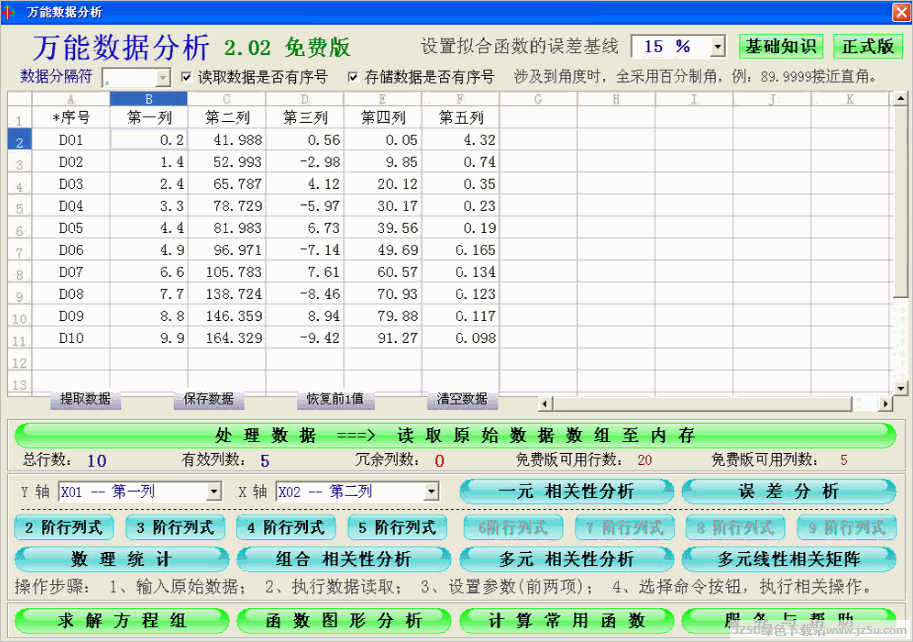Toggle the 读取数据是否有序号 checkbox
The height and width of the screenshot is (642, 913).
click(x=186, y=77)
